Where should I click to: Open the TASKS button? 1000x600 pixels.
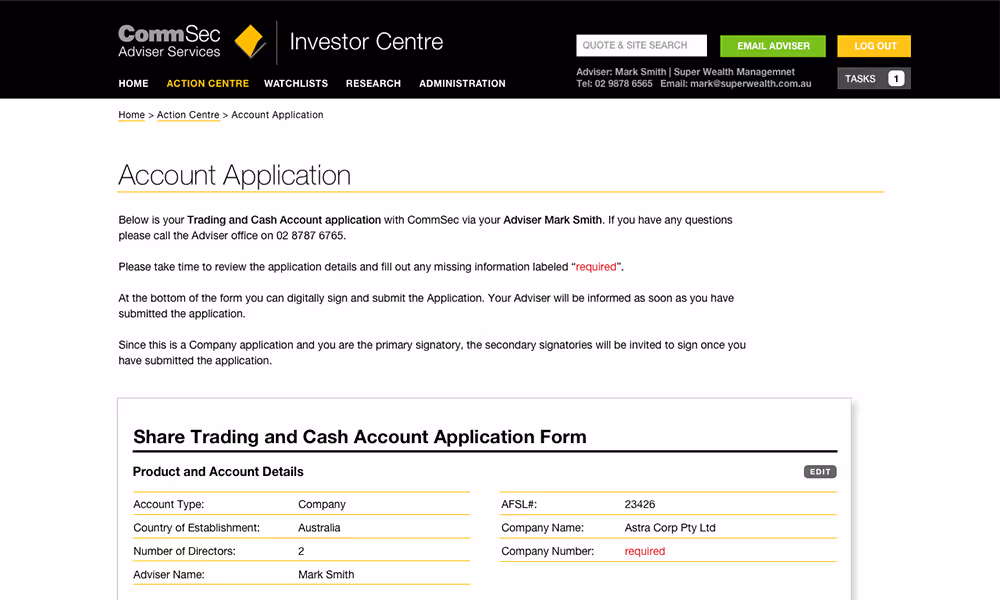(874, 78)
